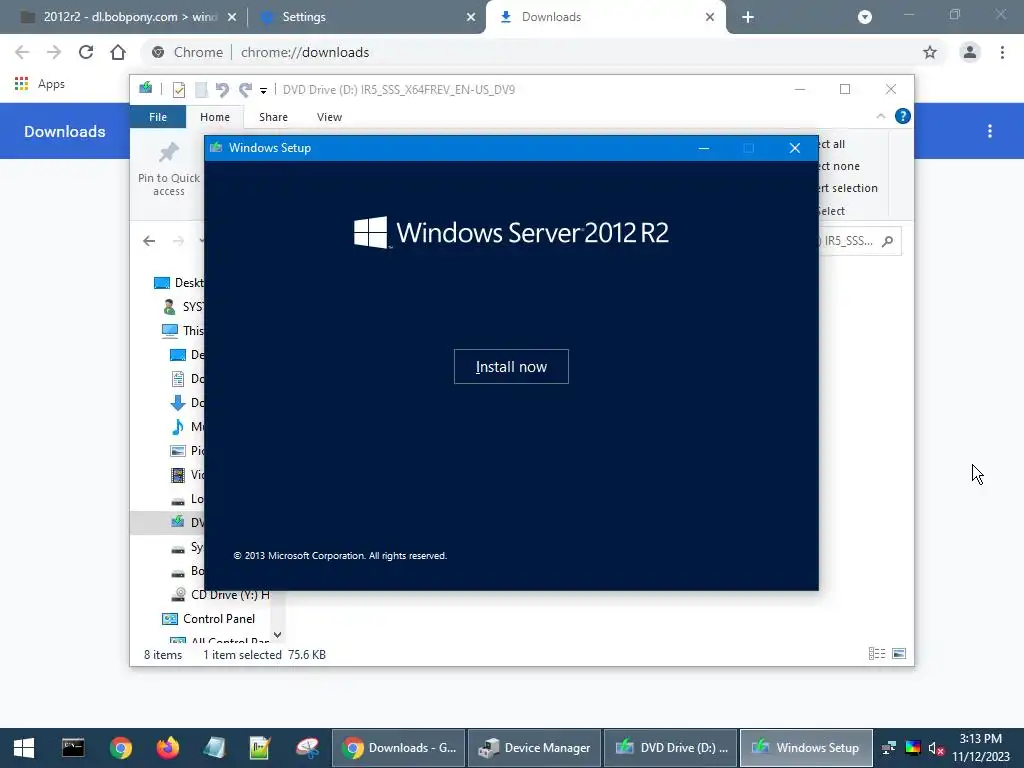Click the Chrome Home icon
1024x768 pixels.
point(118,52)
